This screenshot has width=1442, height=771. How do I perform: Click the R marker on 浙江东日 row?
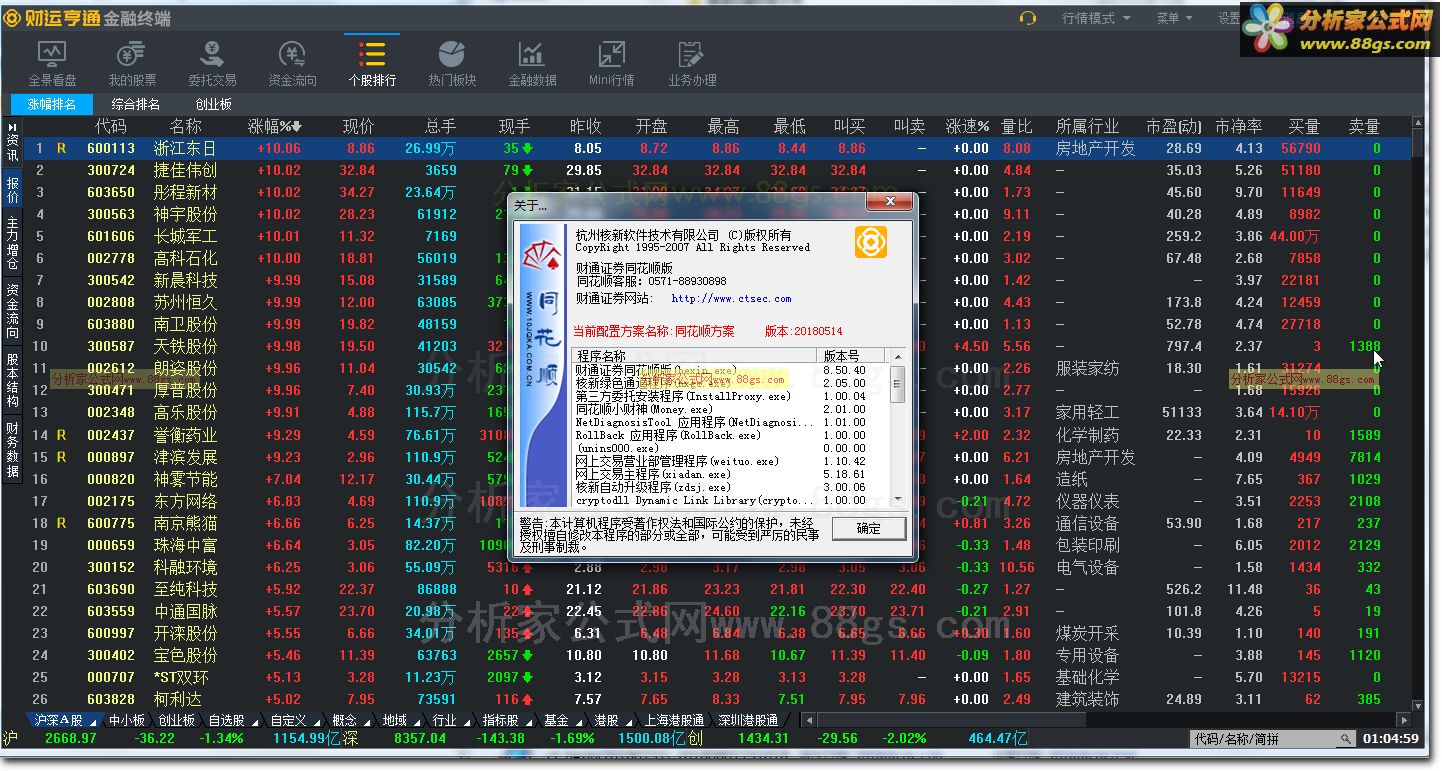coord(61,148)
